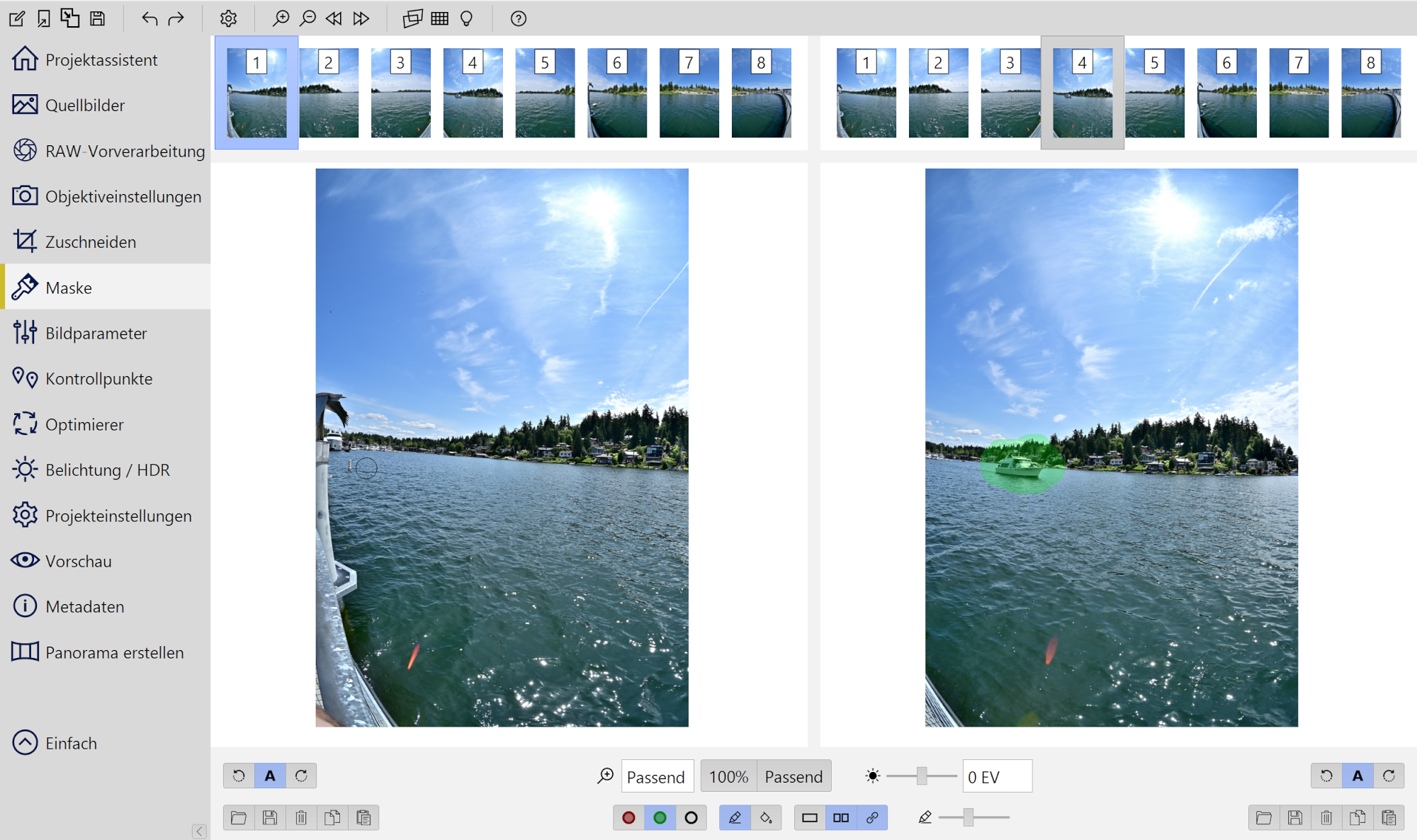Delete left image mask with trash icon

(x=301, y=818)
